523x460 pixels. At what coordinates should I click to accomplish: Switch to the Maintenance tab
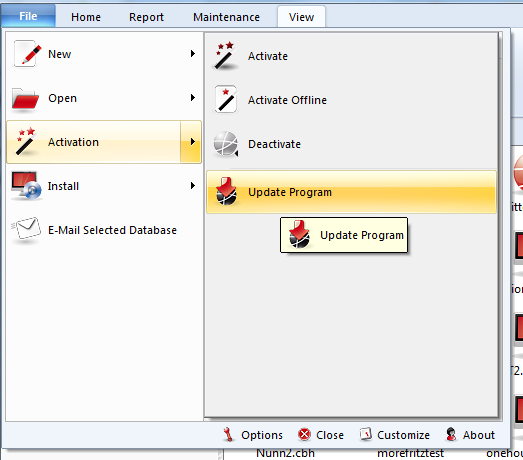pos(226,17)
